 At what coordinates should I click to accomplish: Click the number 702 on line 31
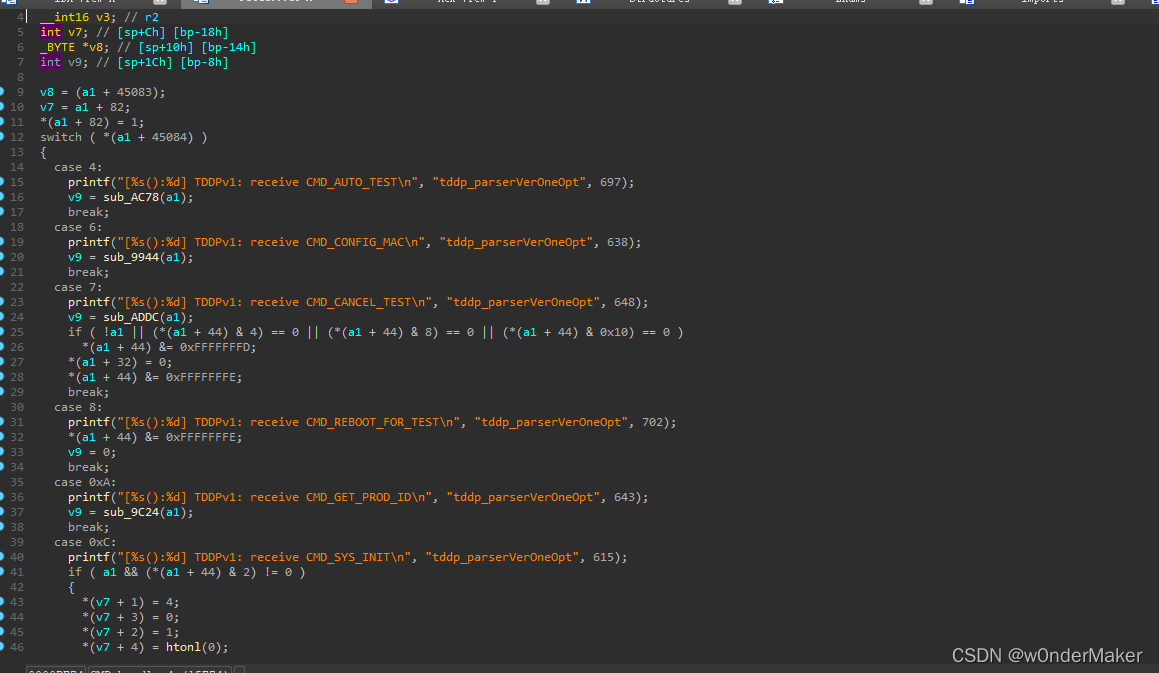point(653,422)
